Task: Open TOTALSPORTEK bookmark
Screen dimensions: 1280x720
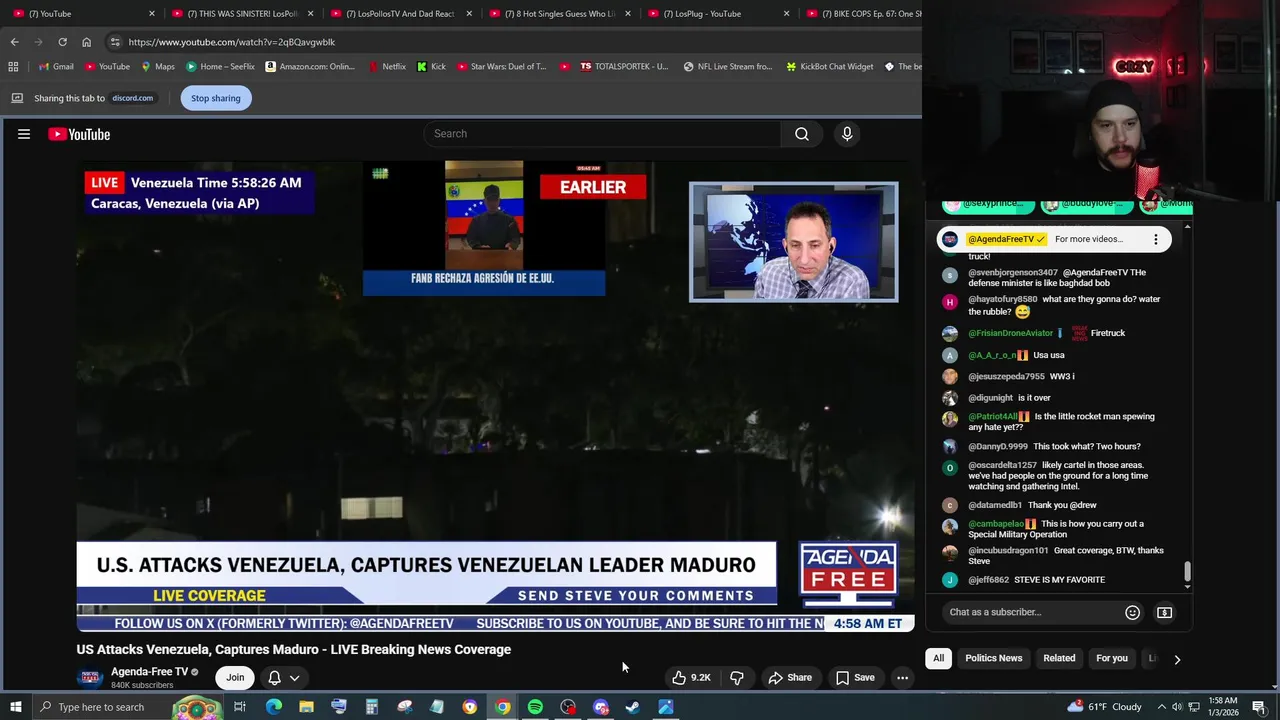Action: [624, 67]
